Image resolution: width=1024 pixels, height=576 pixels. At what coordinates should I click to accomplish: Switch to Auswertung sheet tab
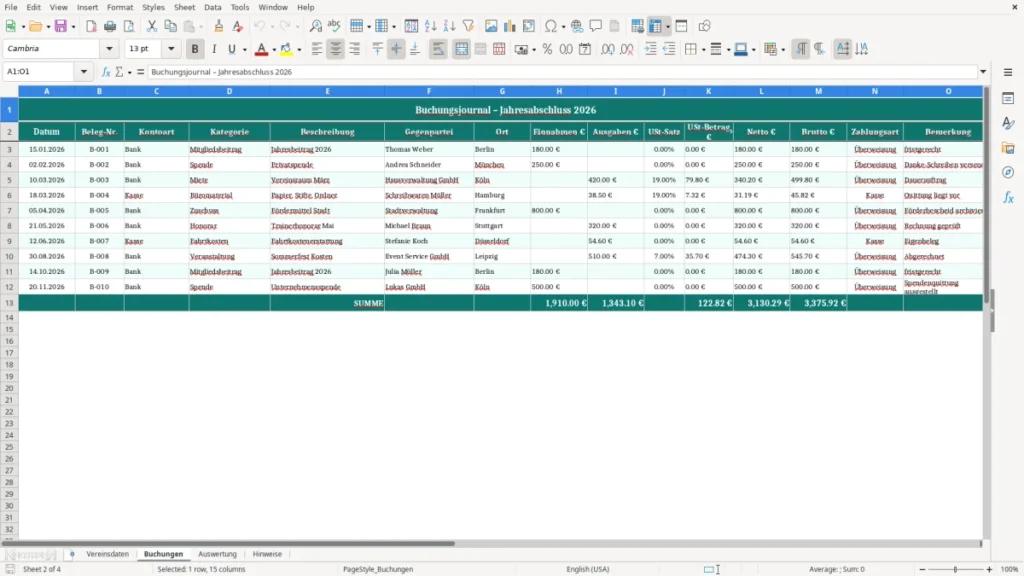click(217, 554)
